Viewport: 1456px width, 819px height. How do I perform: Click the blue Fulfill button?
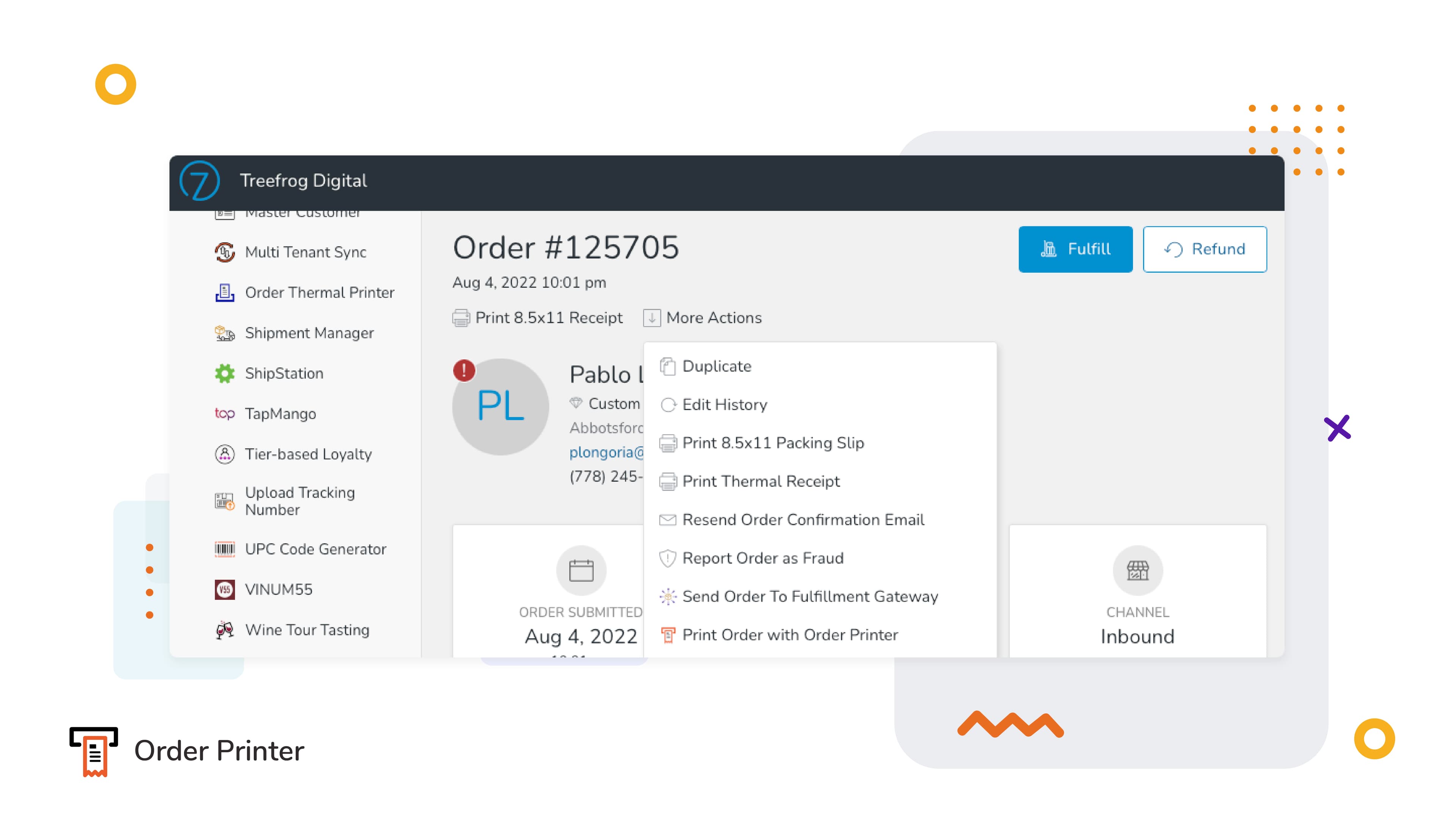[x=1075, y=249]
